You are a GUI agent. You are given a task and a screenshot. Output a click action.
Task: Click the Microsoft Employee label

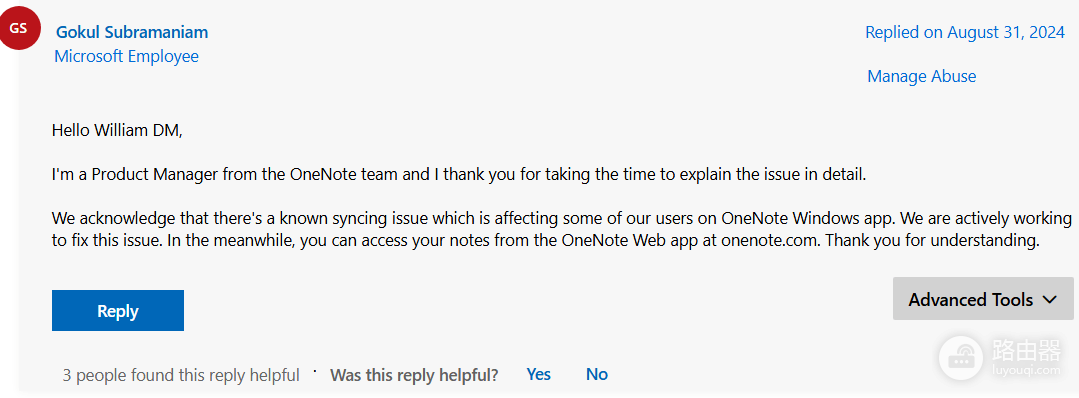(127, 56)
